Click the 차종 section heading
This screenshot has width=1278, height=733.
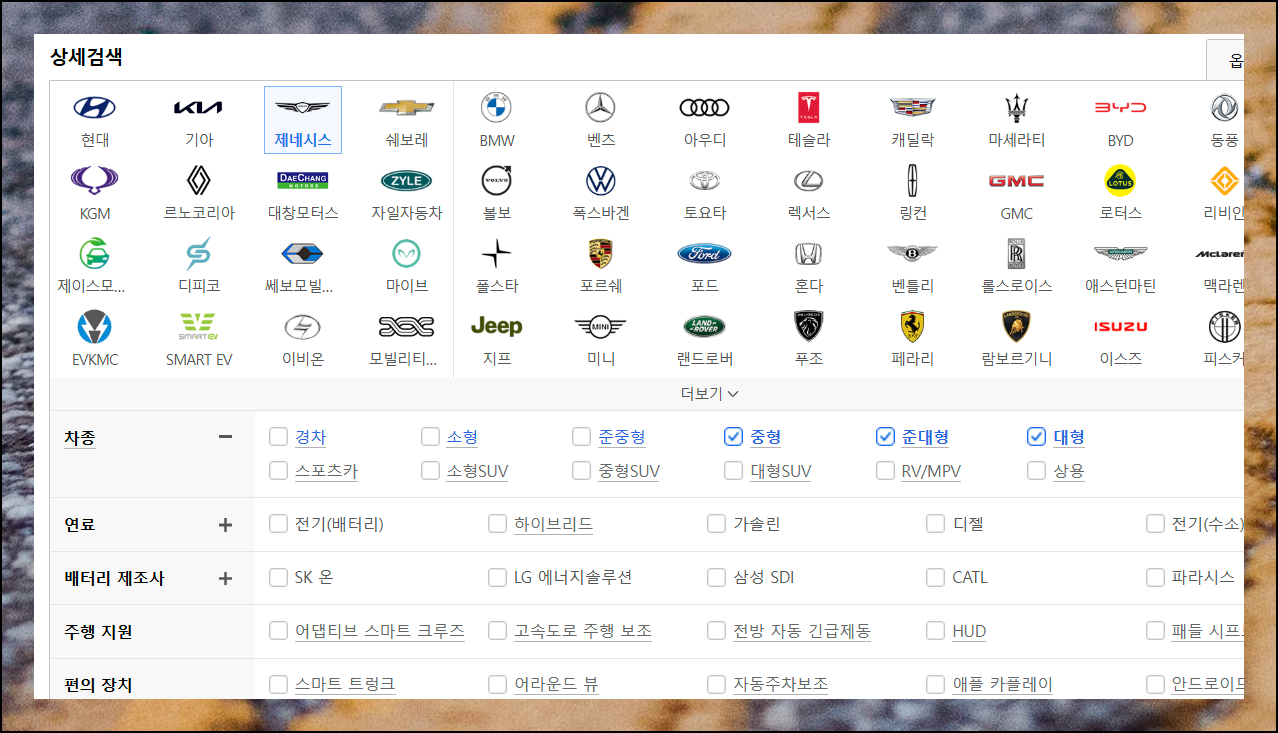[80, 437]
